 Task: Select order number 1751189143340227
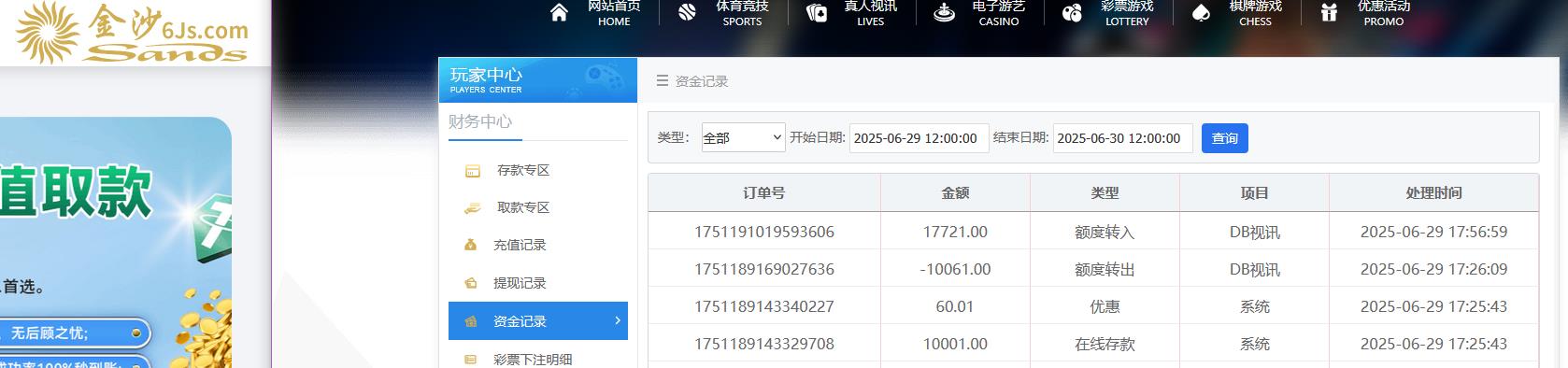764,306
